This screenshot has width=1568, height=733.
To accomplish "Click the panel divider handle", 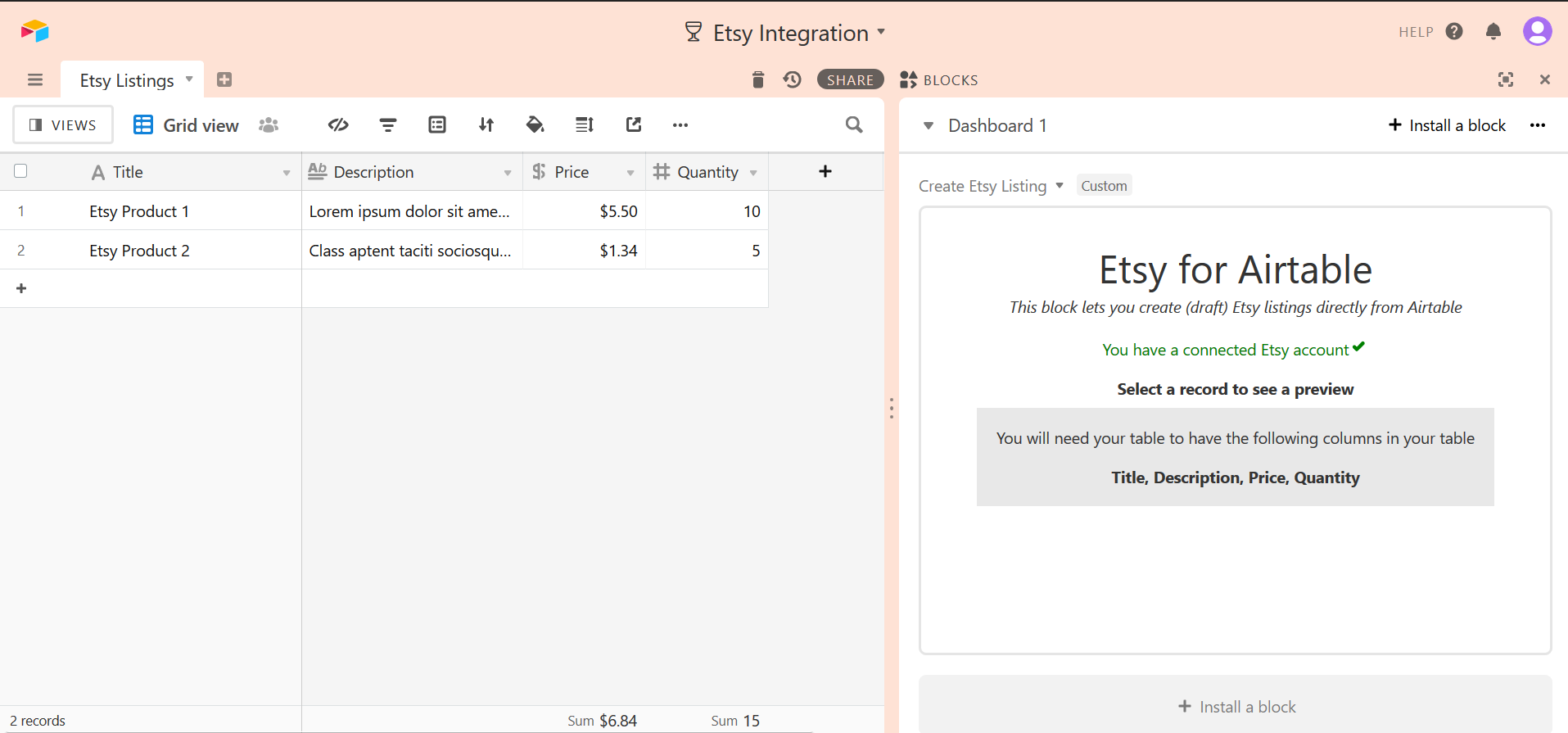I will 892,408.
